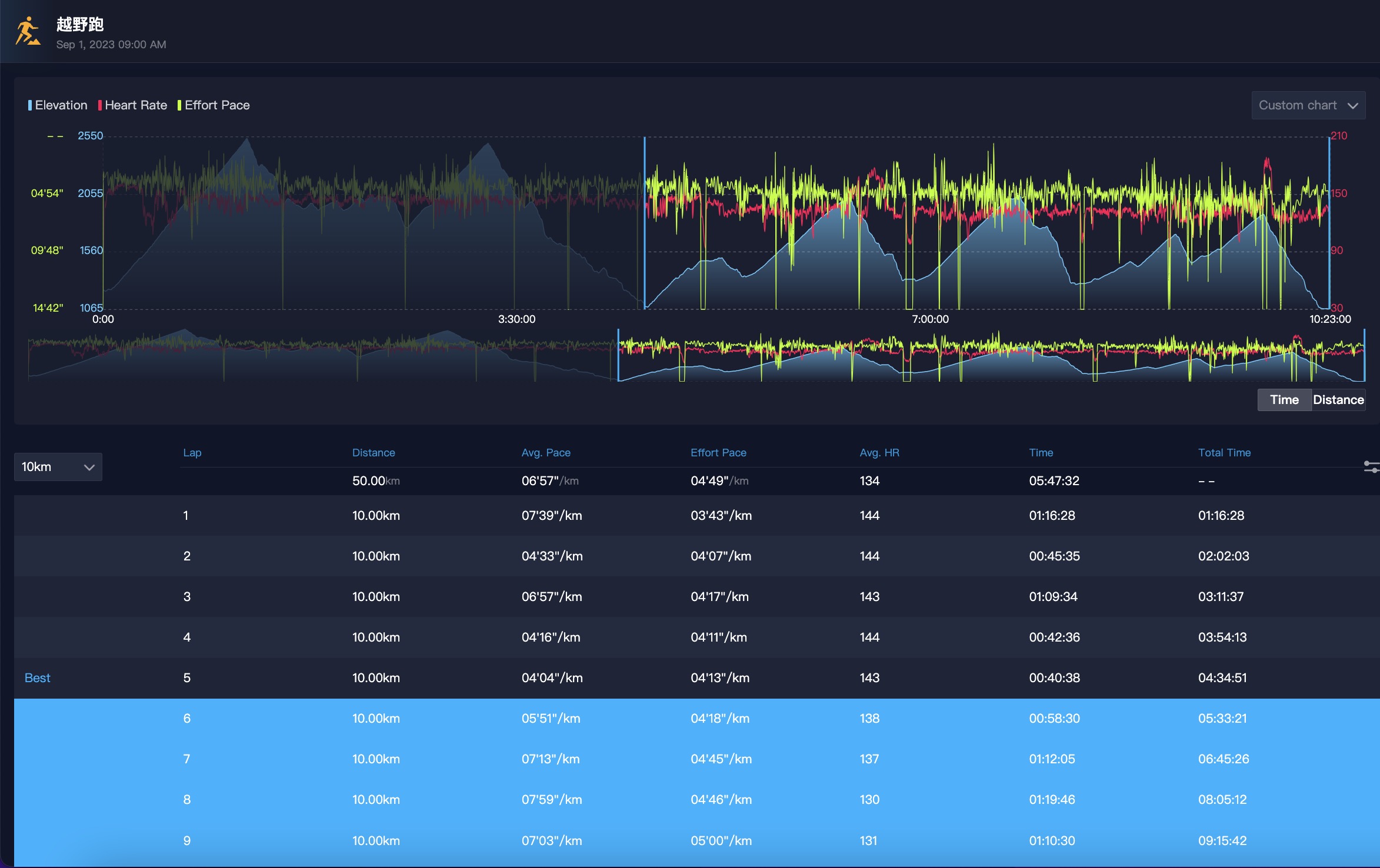The width and height of the screenshot is (1380, 868).
Task: Select lap 1 row number
Action: click(x=186, y=516)
